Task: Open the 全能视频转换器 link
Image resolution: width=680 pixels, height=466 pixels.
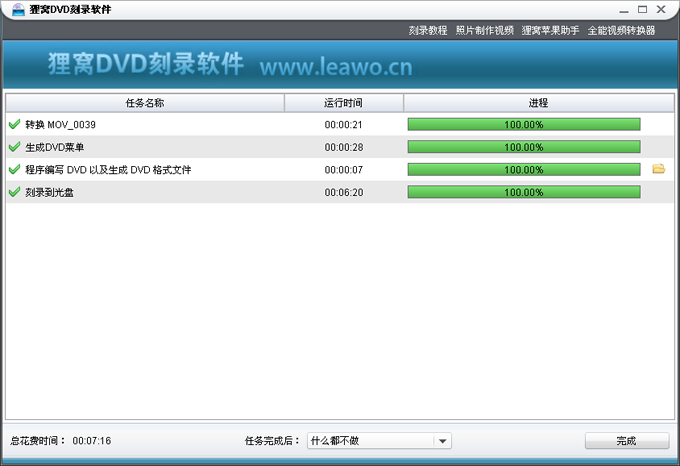Action: pos(621,30)
